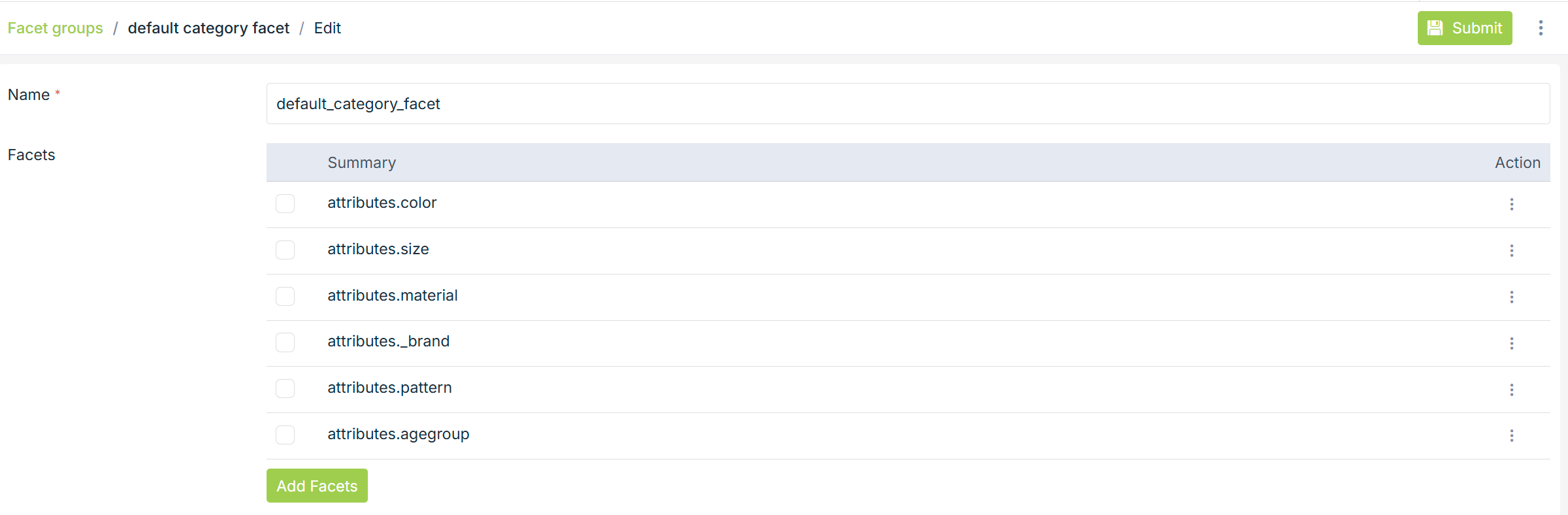
Task: Open action menu for attributes.agegroup row
Action: pos(1511,436)
